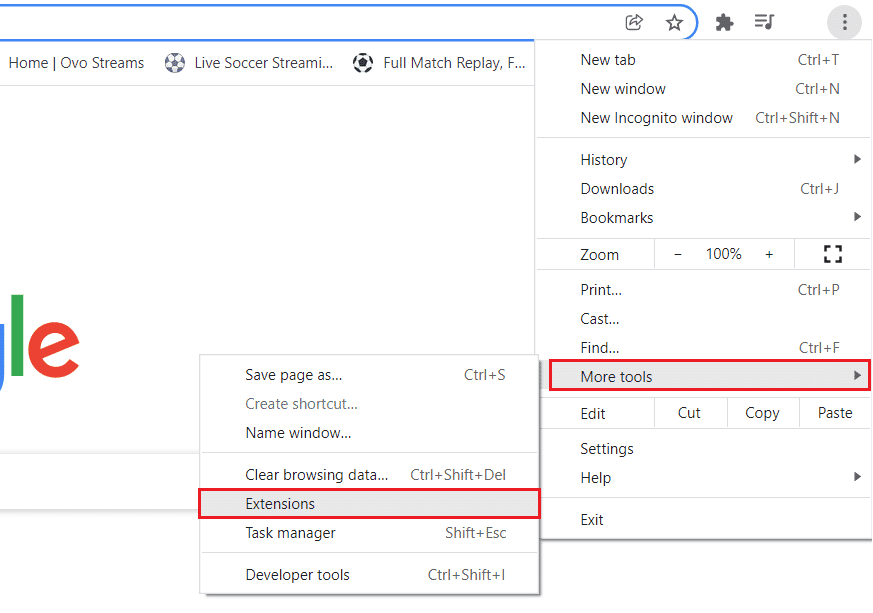Select Name window... in submenu
Viewport: 873px width, 613px height.
click(x=369, y=433)
